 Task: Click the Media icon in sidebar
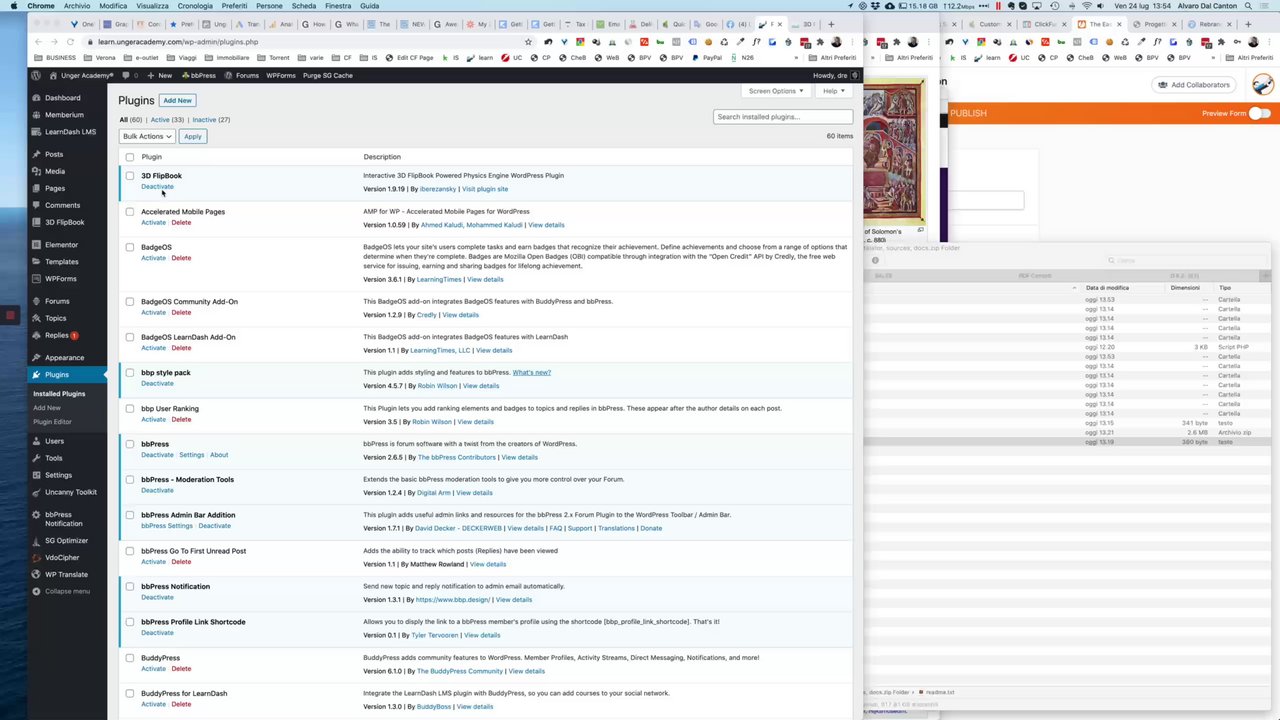(x=36, y=171)
